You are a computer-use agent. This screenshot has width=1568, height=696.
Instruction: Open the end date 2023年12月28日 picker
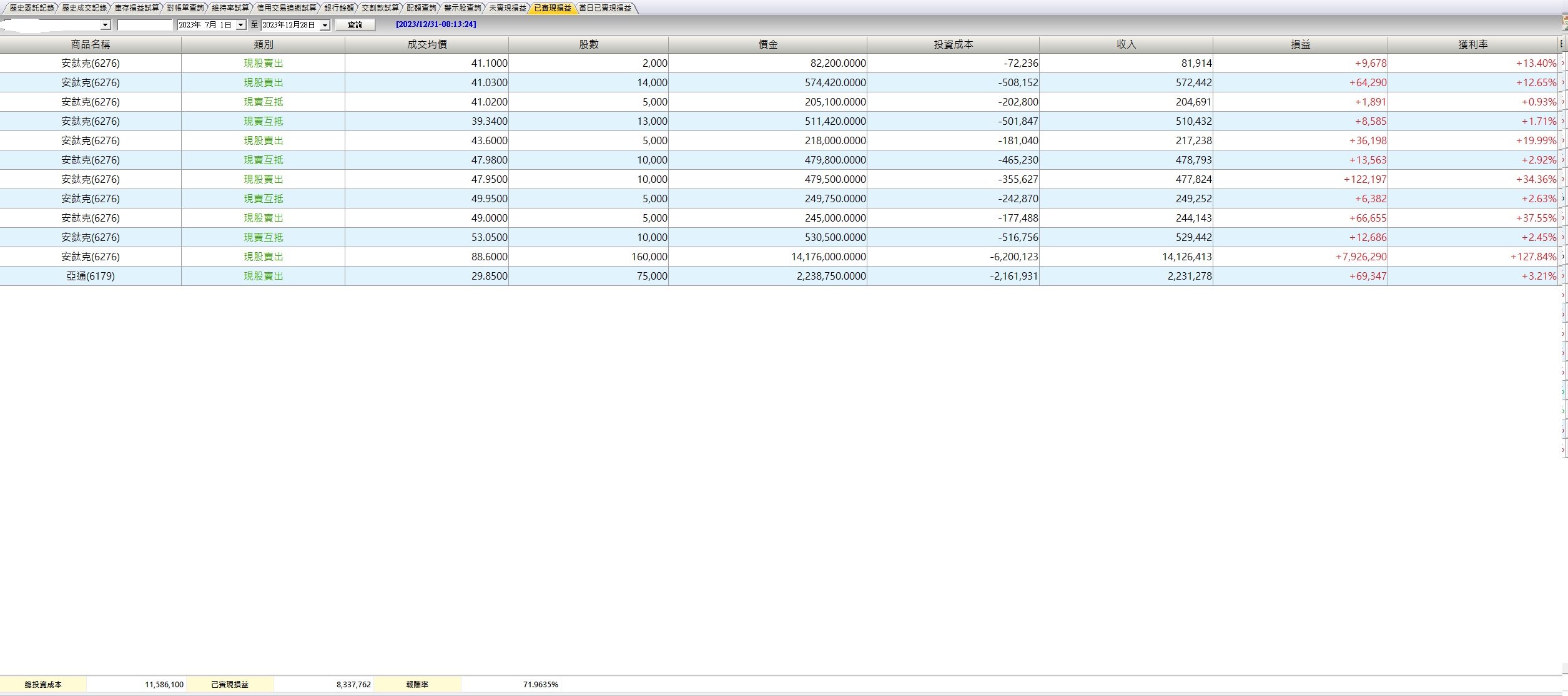(x=325, y=25)
